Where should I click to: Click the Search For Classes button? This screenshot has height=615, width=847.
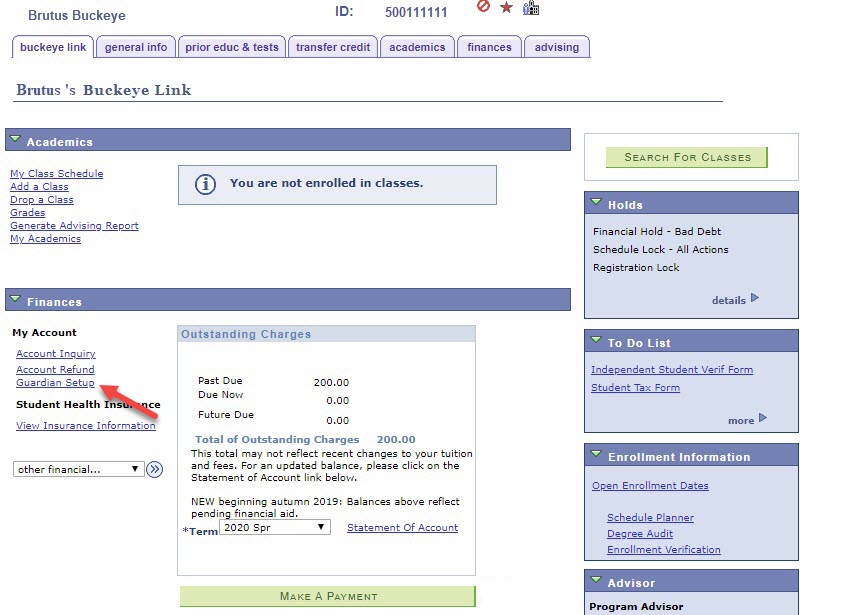(x=687, y=157)
